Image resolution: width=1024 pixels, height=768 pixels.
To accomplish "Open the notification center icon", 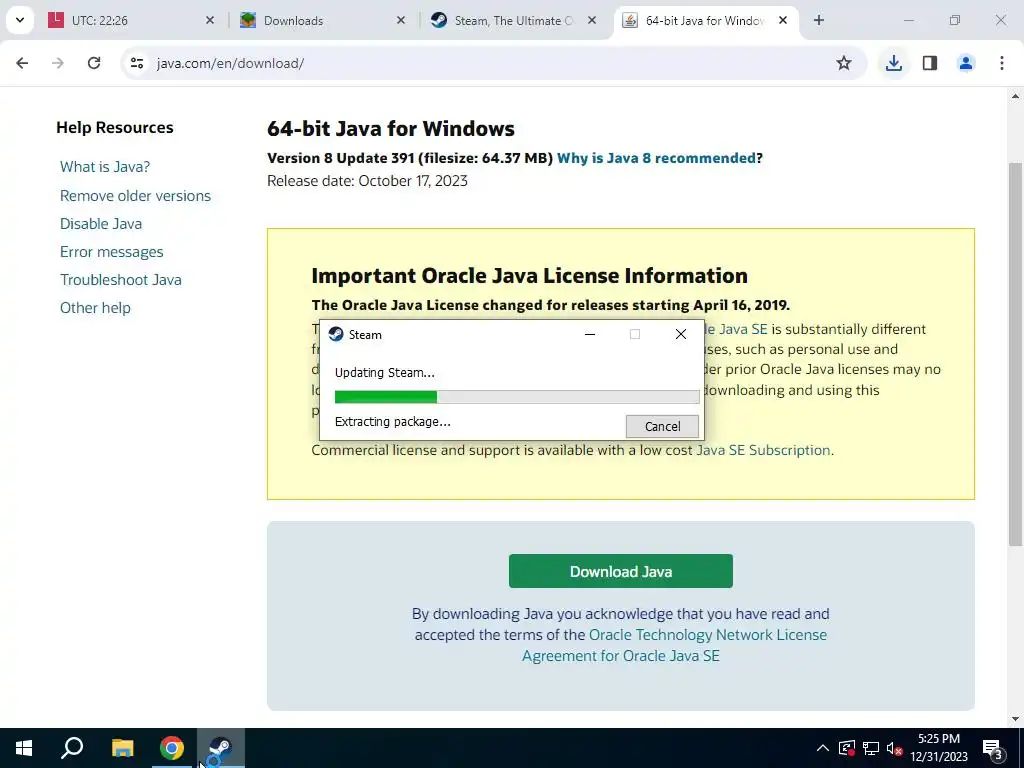I will click(x=993, y=748).
